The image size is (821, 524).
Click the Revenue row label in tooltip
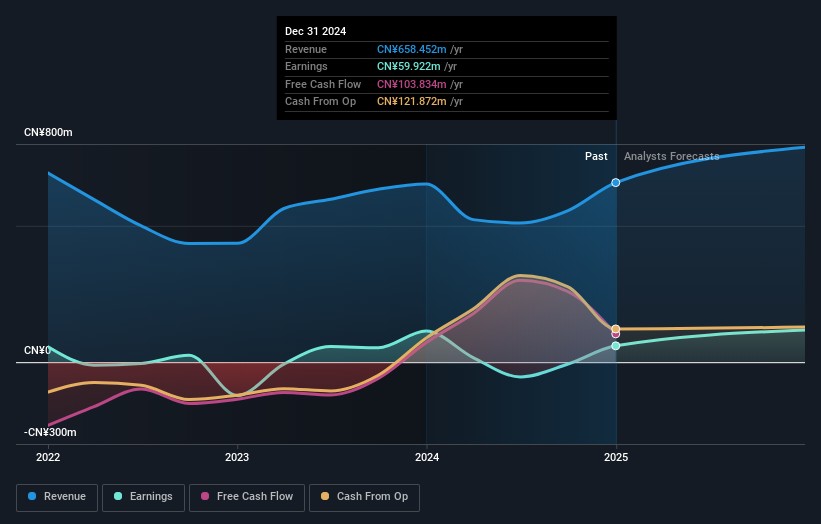coord(306,49)
